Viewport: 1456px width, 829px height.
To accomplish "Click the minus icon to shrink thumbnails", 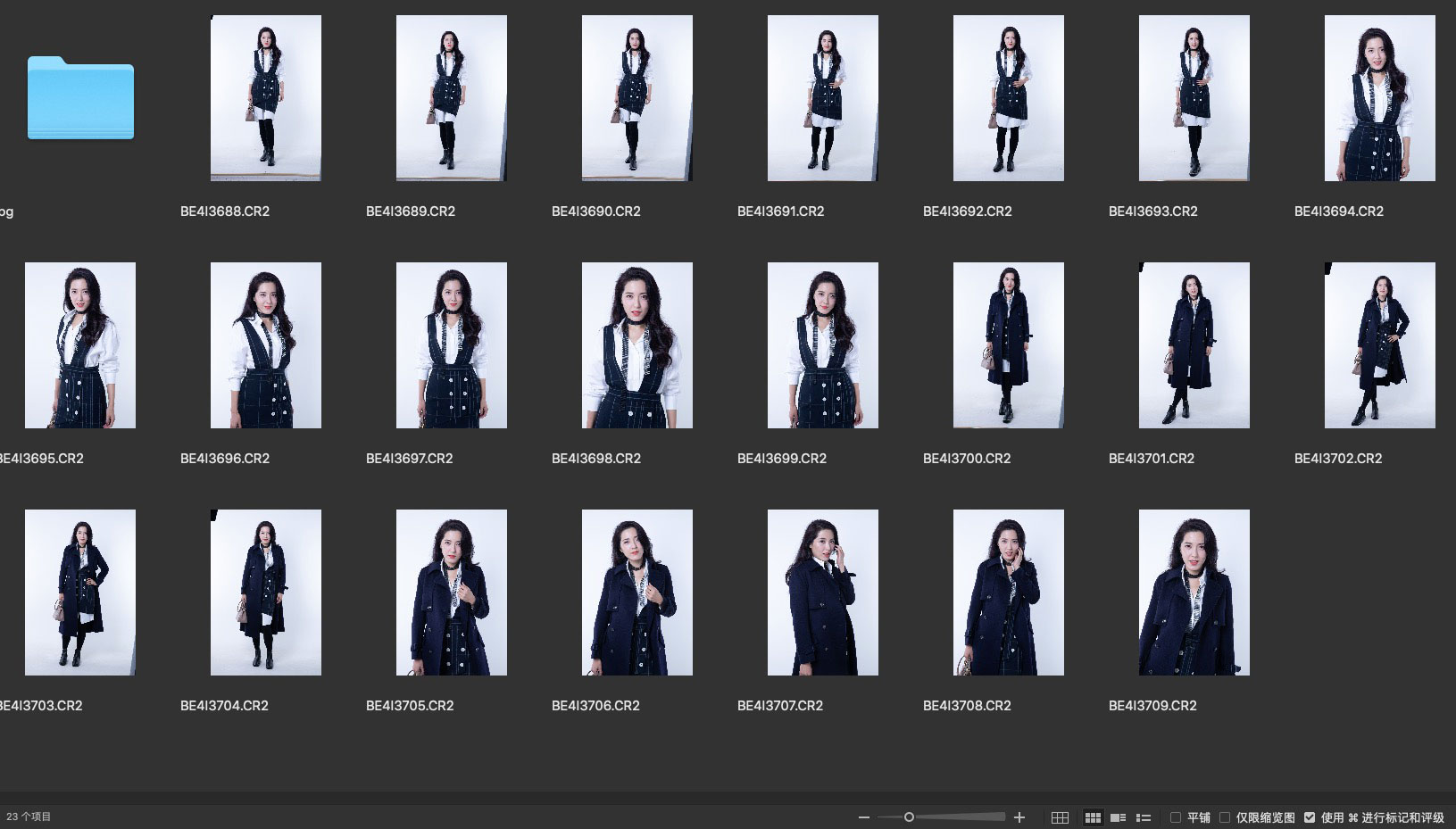I will (863, 817).
